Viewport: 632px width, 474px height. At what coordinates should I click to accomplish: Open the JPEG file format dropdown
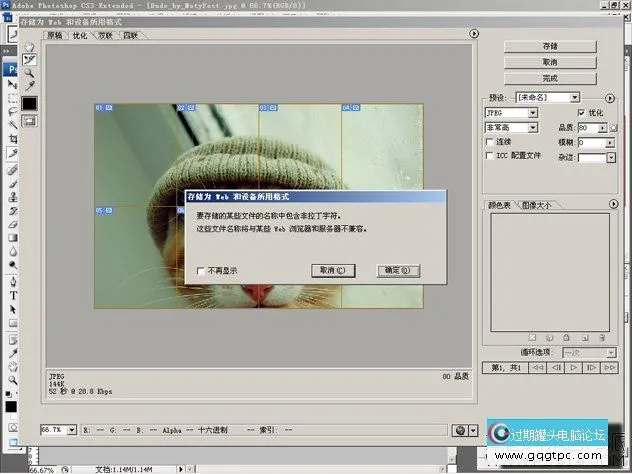tap(533, 113)
